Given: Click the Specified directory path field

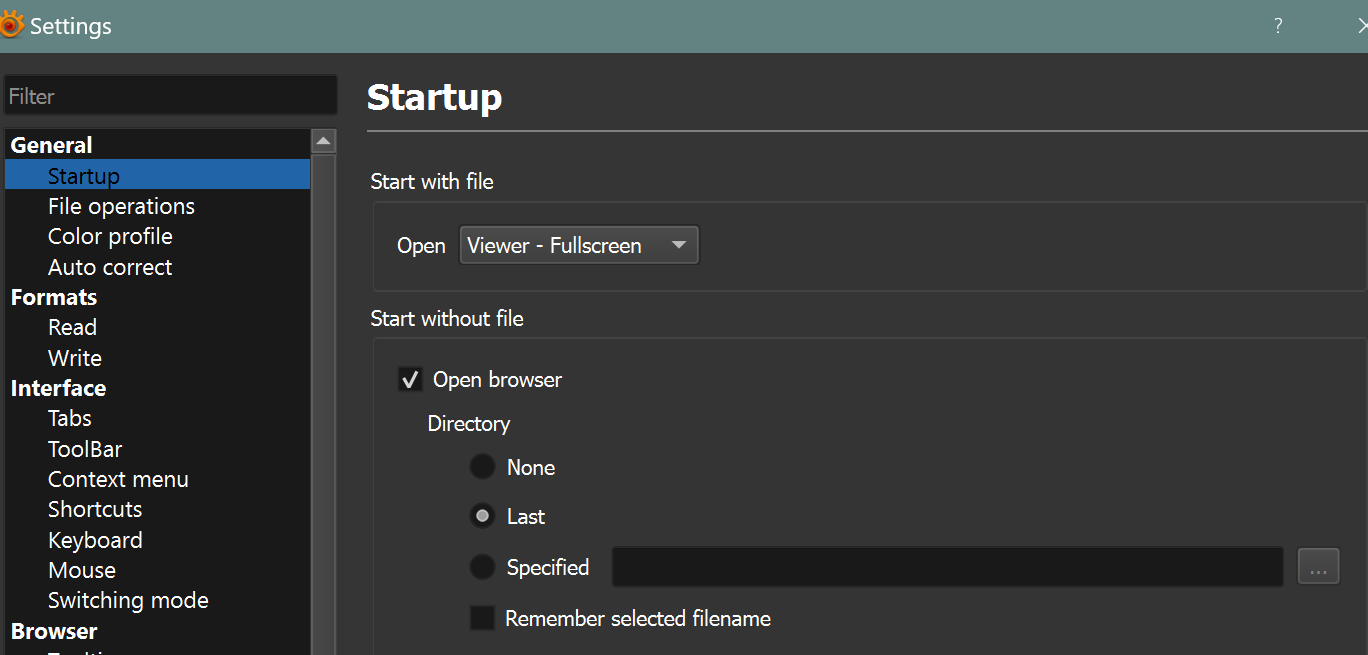Looking at the screenshot, I should coord(947,567).
